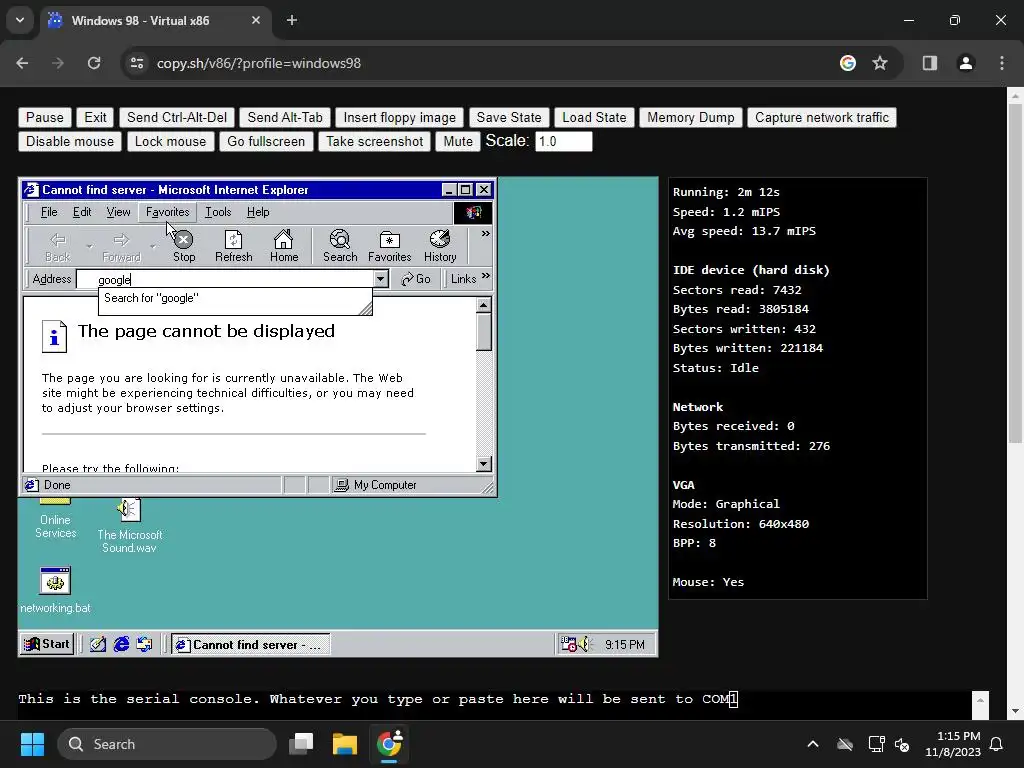This screenshot has height=768, width=1024.
Task: Click Cannot find server taskbar button
Action: point(251,645)
